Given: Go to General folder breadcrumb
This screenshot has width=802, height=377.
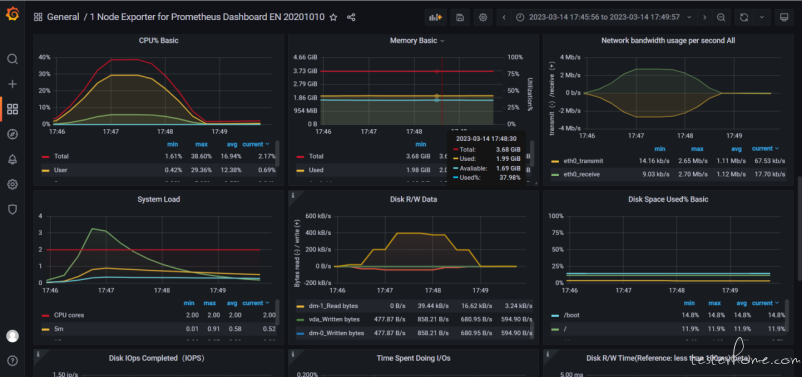Looking at the screenshot, I should [x=63, y=17].
